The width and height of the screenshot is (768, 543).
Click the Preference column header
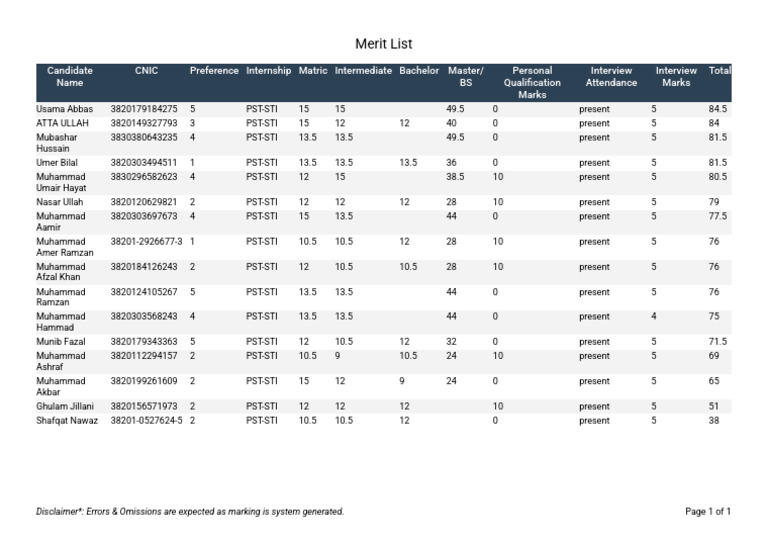click(214, 71)
